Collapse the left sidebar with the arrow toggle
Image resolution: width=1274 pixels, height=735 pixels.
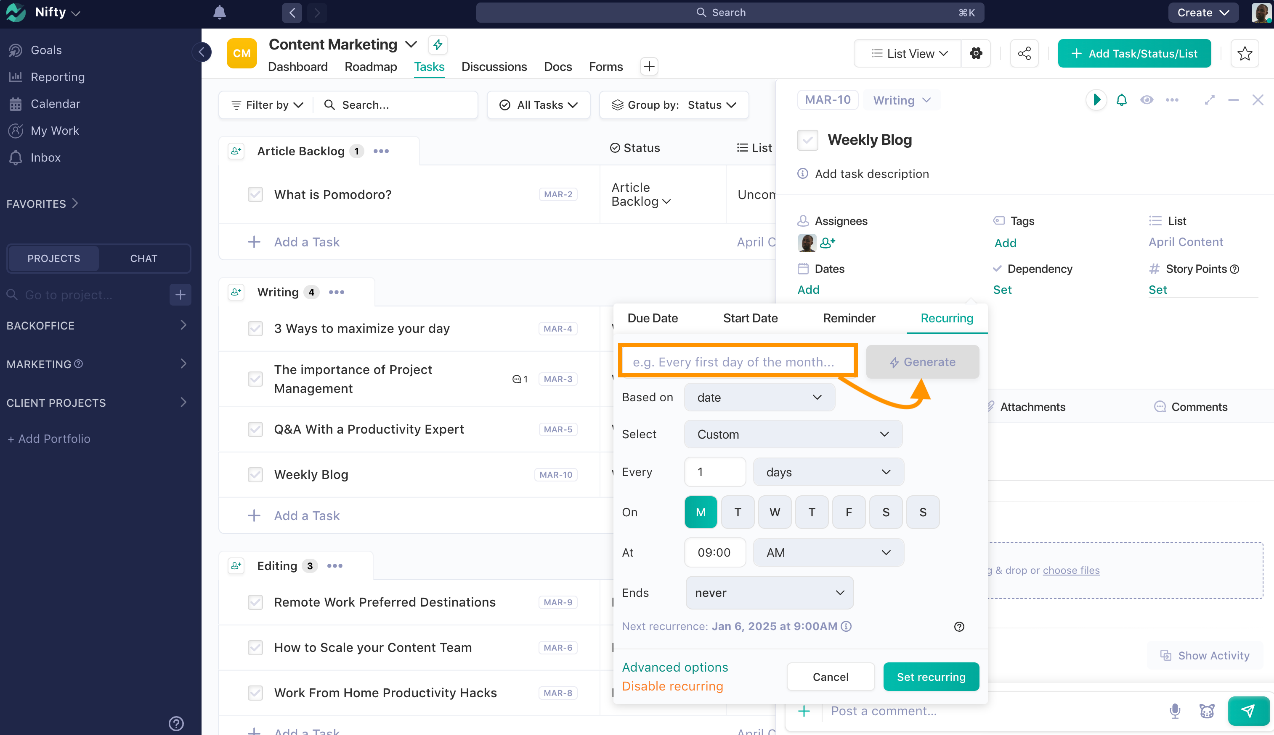(x=203, y=52)
